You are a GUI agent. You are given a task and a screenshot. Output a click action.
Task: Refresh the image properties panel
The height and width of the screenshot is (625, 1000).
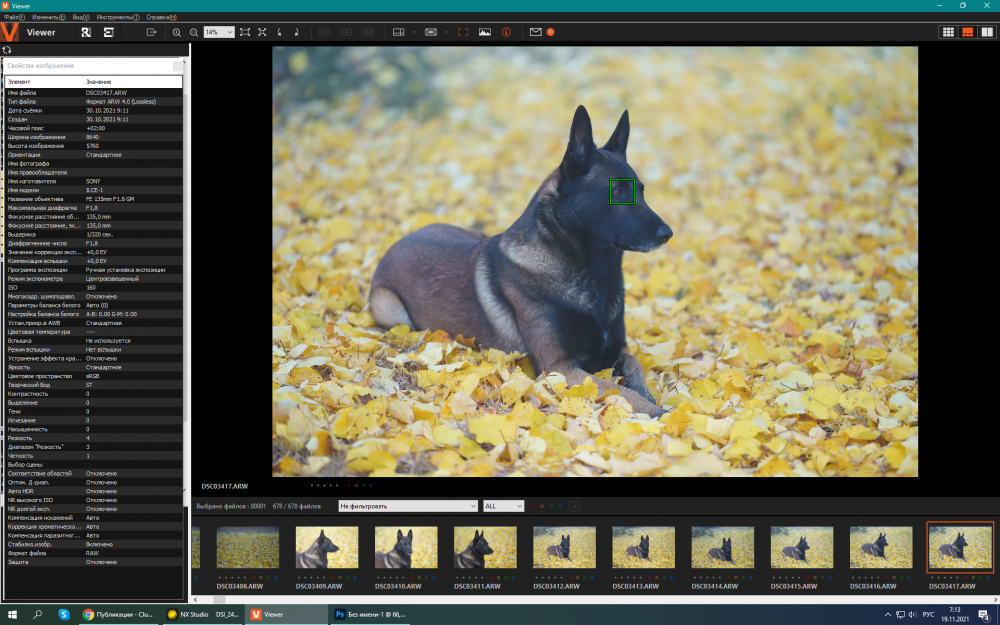(x=7, y=50)
